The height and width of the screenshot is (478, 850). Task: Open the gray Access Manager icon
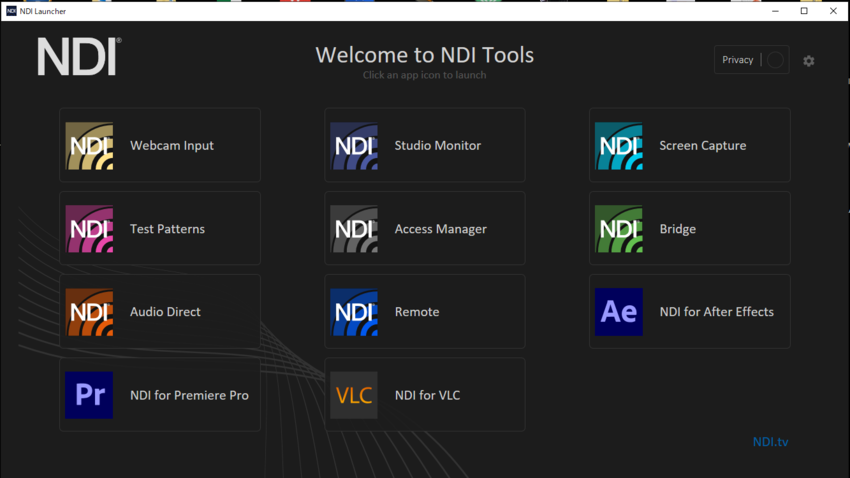point(354,229)
